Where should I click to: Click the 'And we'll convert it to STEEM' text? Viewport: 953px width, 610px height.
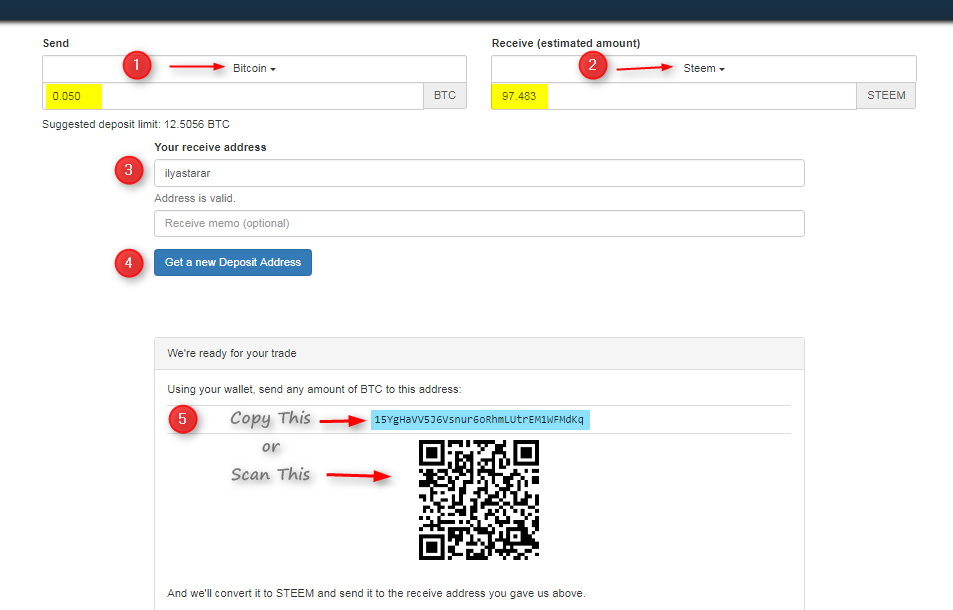click(376, 593)
